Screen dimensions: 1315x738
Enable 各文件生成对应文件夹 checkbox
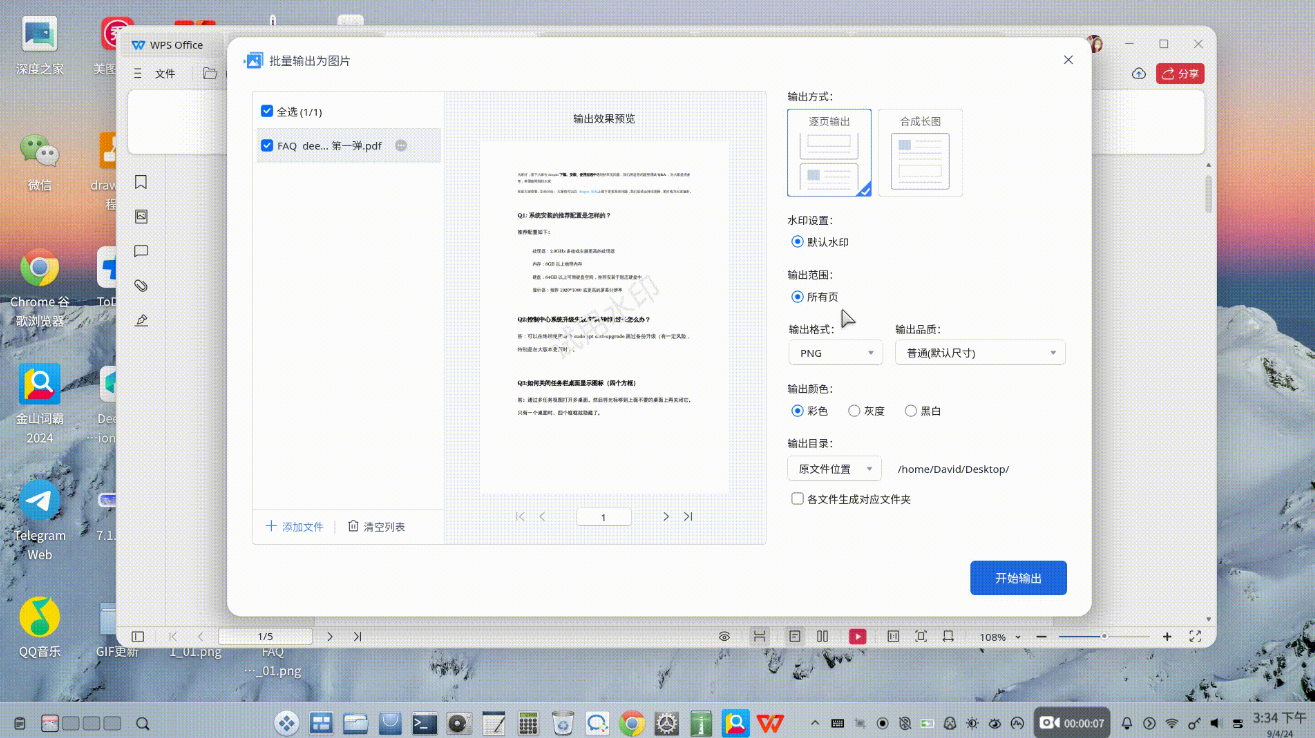click(797, 499)
